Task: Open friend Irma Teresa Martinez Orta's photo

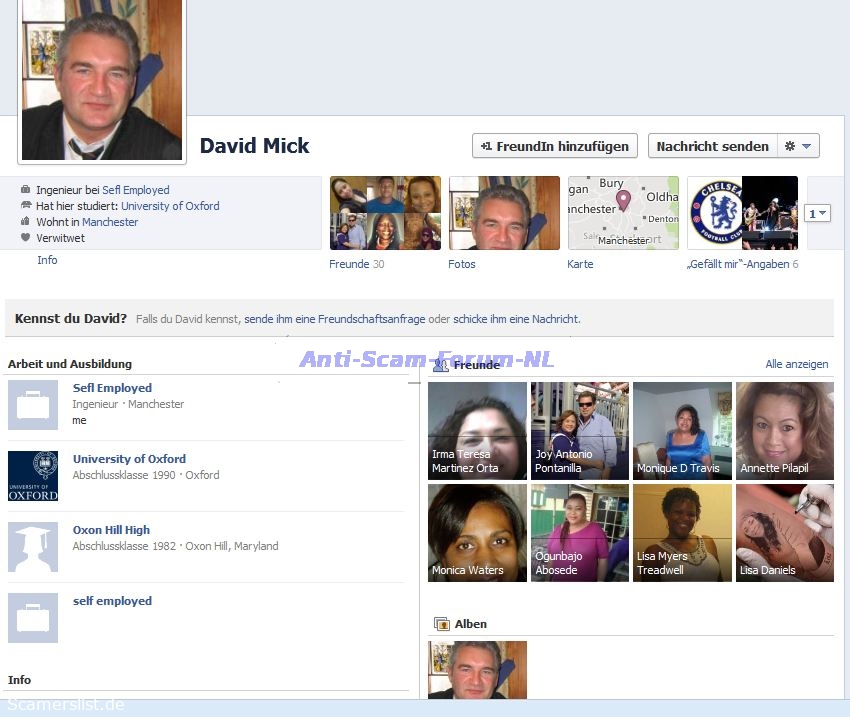Action: [x=477, y=431]
